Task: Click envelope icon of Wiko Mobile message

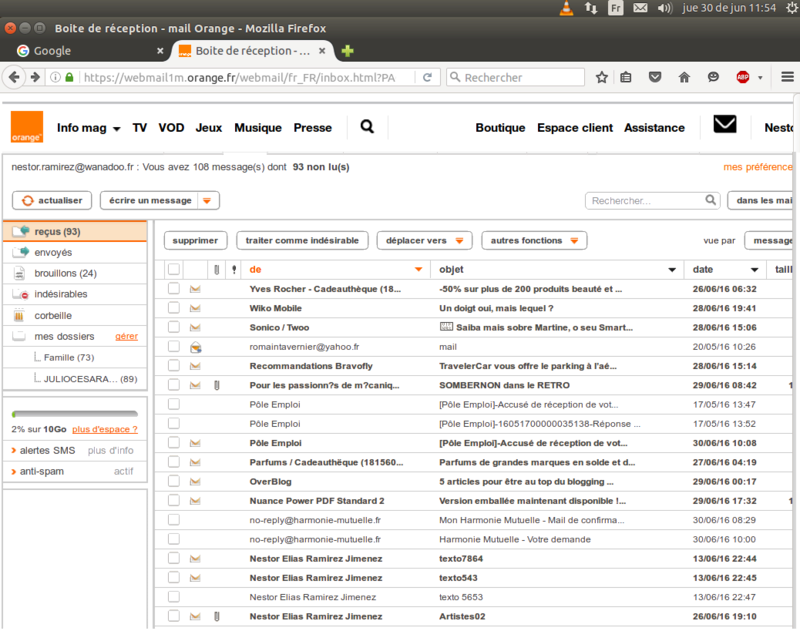Action: [195, 308]
